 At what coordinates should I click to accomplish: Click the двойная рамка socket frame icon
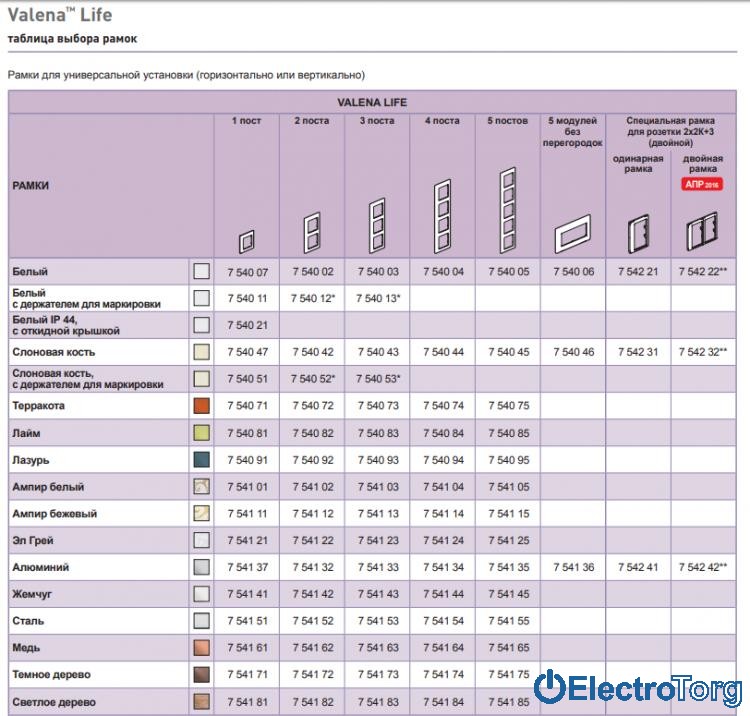(702, 235)
